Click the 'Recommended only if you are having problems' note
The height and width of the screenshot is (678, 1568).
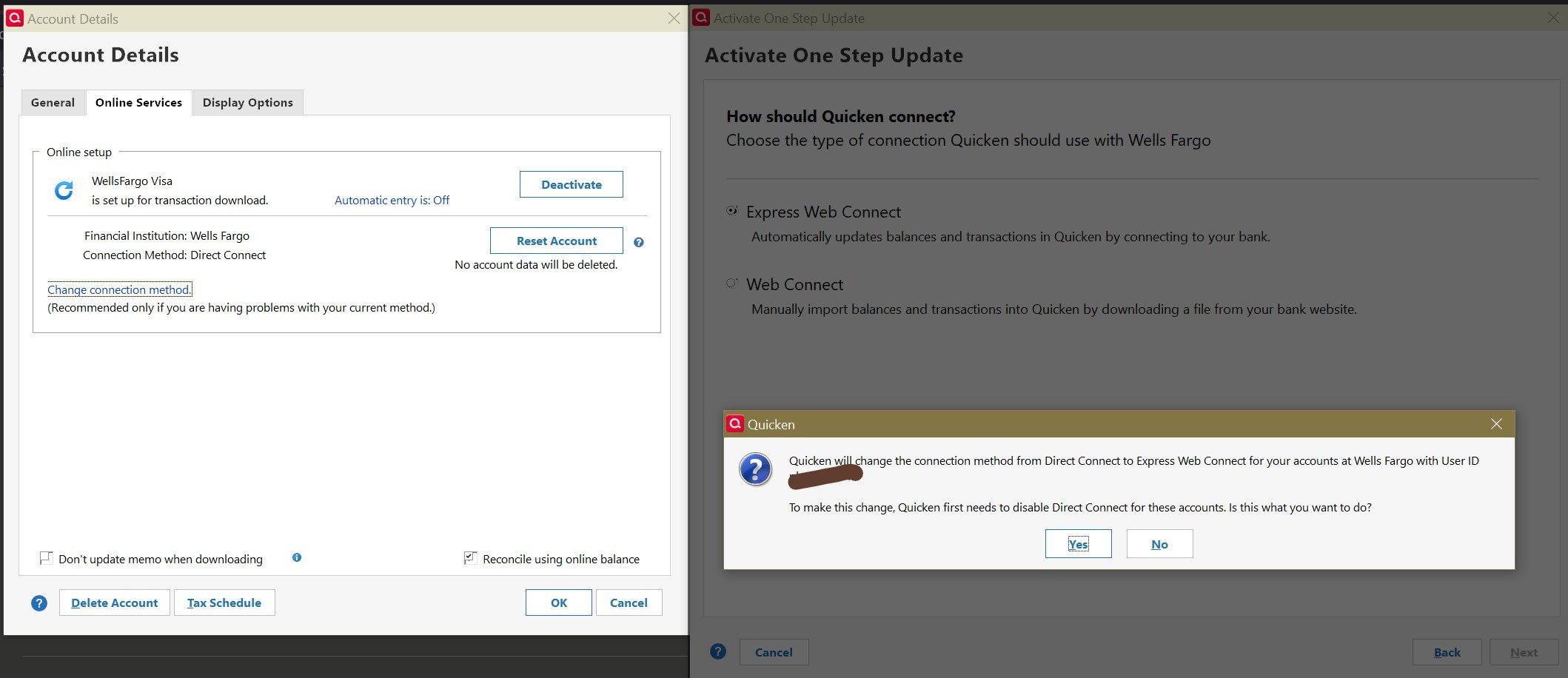[241, 307]
